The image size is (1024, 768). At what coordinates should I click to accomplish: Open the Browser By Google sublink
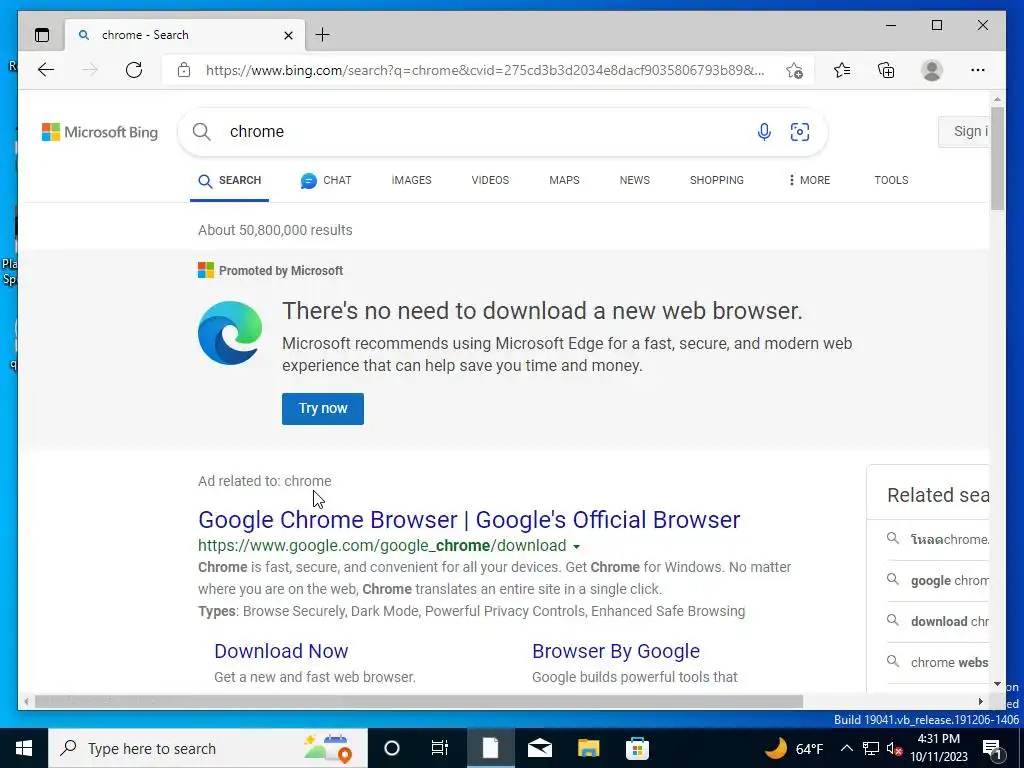tap(616, 651)
